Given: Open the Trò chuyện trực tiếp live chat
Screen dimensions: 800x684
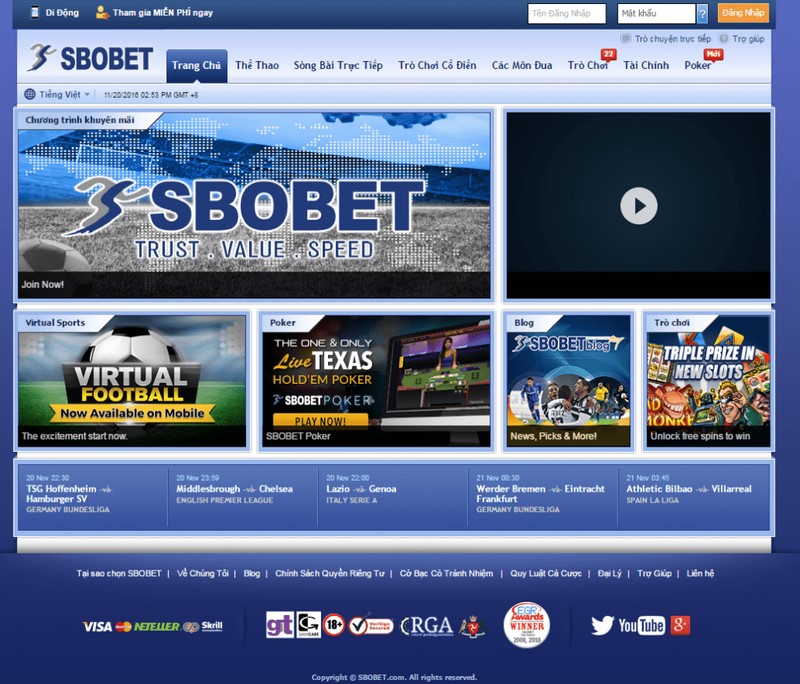Looking at the screenshot, I should pos(672,39).
